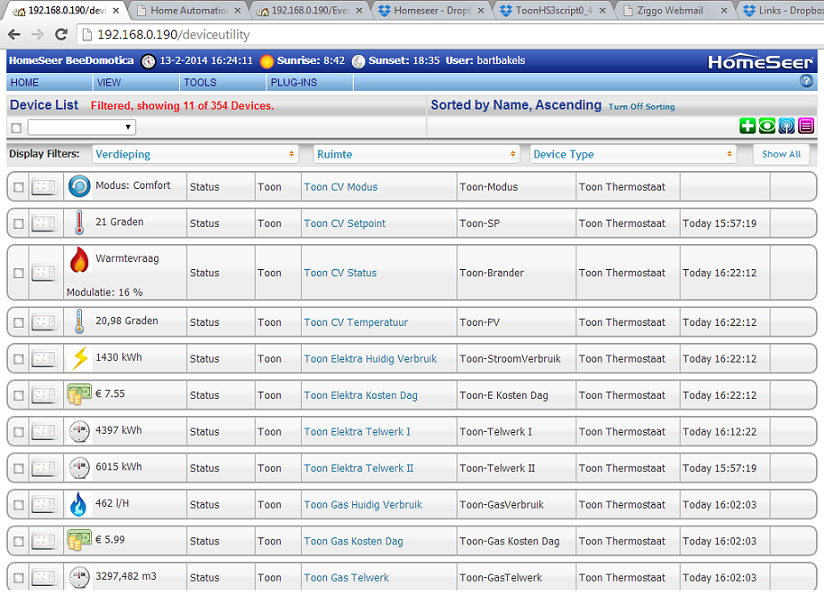Switch to the Homeseer - Dropbox browser tab
This screenshot has height=595, width=824.
[431, 10]
